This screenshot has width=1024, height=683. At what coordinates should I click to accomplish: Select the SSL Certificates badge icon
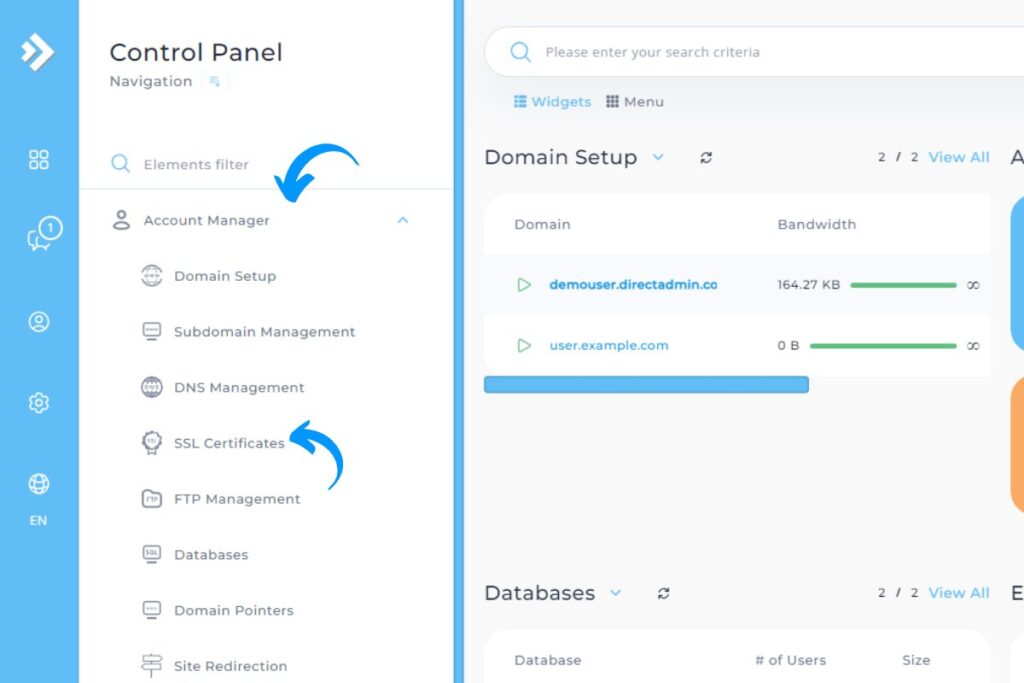151,443
